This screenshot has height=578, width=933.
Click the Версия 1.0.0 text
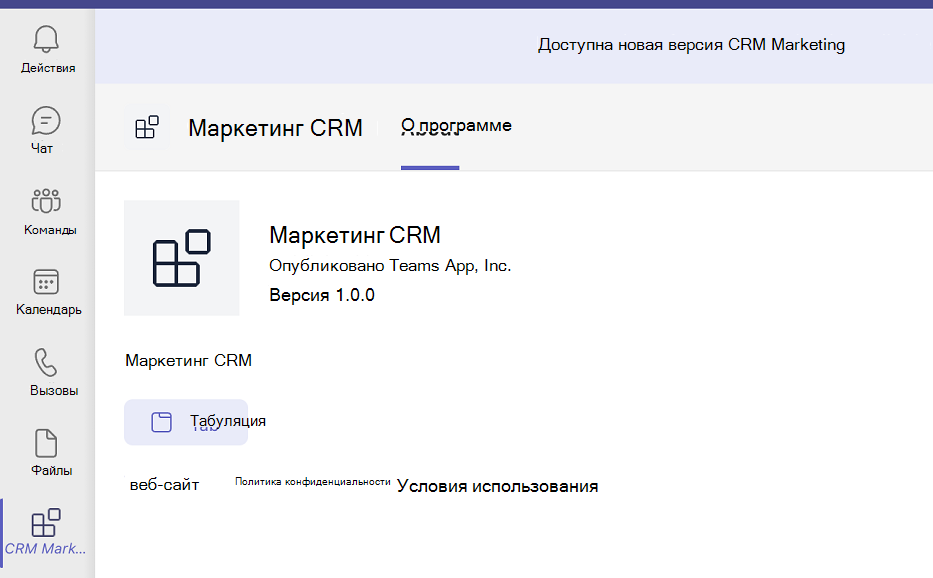[322, 295]
